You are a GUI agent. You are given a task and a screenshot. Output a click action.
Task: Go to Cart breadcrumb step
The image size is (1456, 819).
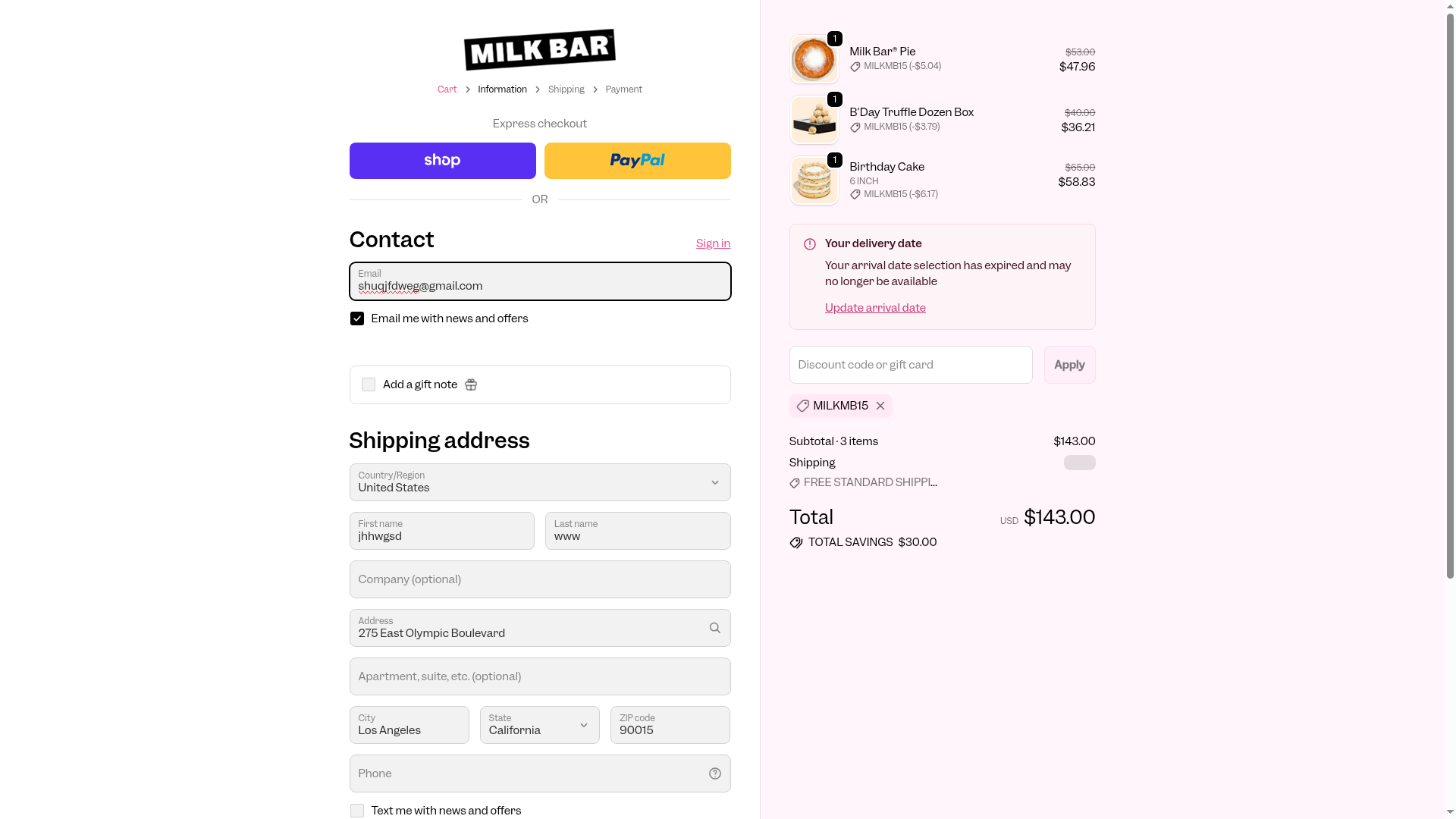[447, 89]
